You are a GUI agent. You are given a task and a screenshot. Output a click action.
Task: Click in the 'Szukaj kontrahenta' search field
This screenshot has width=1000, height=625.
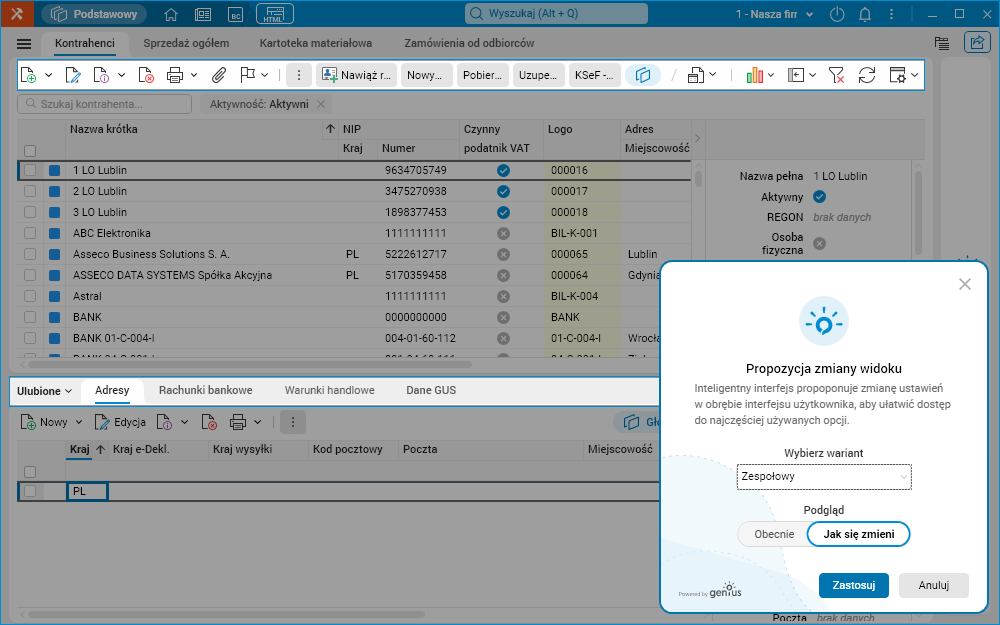pyautogui.click(x=105, y=104)
